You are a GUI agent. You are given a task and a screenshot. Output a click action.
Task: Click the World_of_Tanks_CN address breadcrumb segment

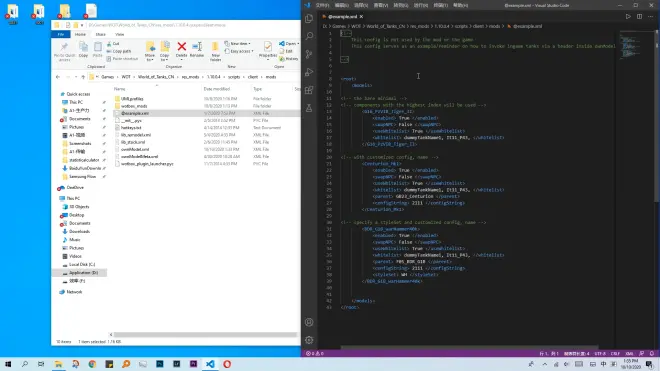pyautogui.click(x=156, y=77)
